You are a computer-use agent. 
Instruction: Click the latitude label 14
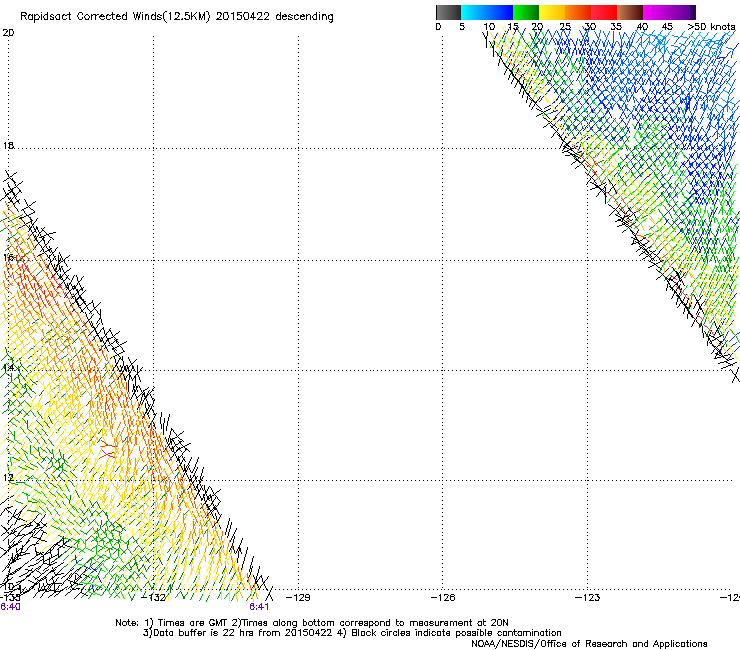coord(8,368)
